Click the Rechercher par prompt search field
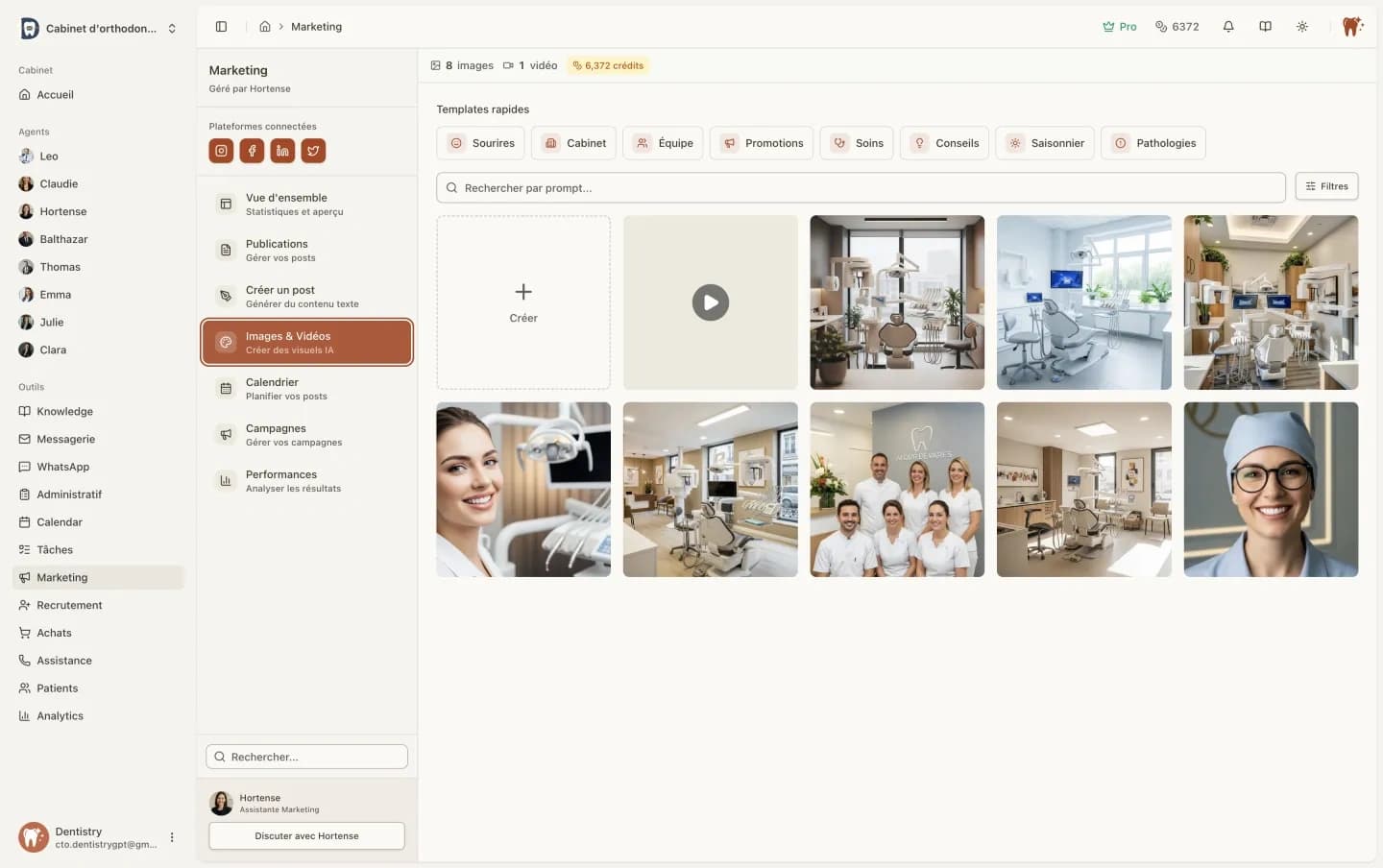This screenshot has height=868, width=1383. [861, 188]
